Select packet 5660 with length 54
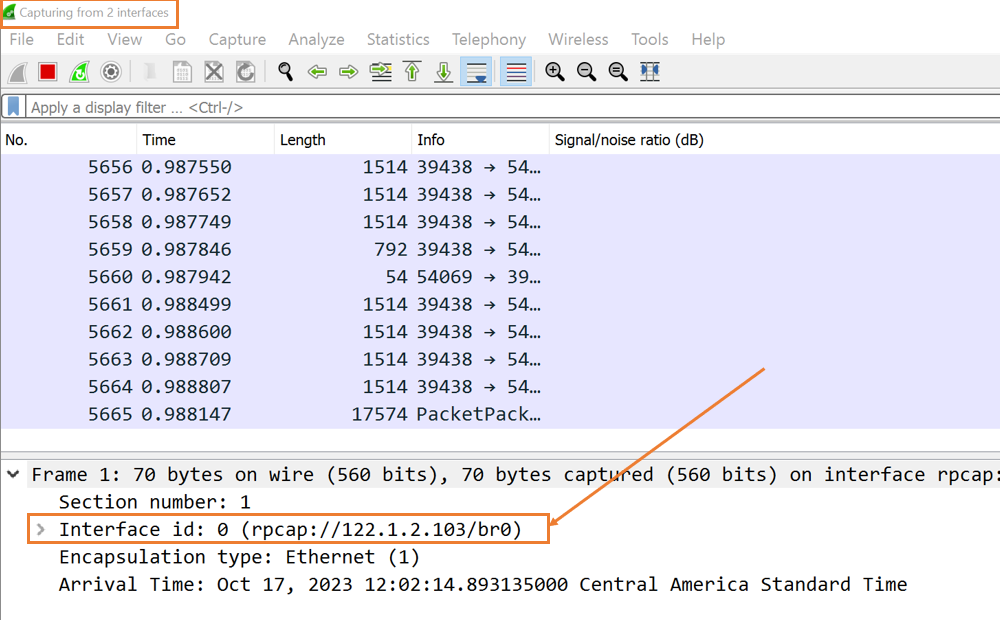Image resolution: width=1000 pixels, height=620 pixels. (x=500, y=277)
